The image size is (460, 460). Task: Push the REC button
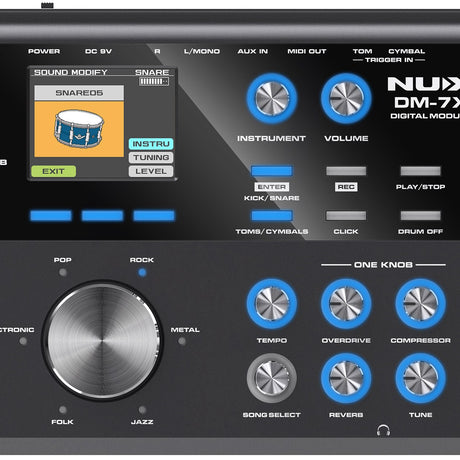346,171
